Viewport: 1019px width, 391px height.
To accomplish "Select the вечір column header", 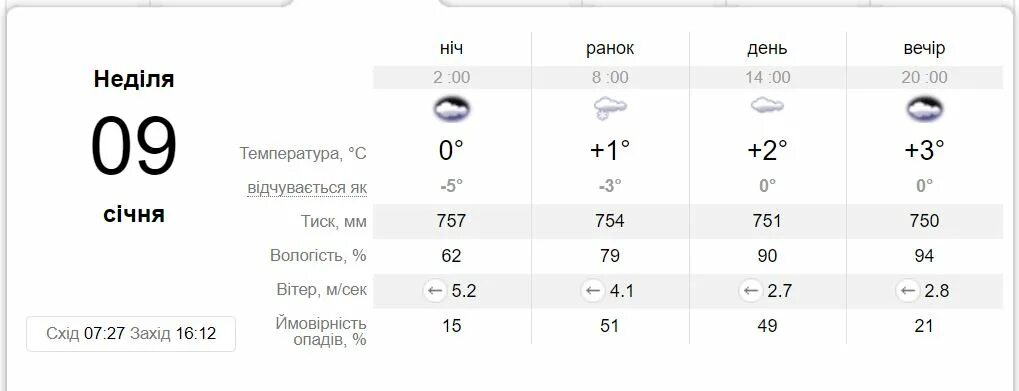I will pyautogui.click(x=924, y=49).
